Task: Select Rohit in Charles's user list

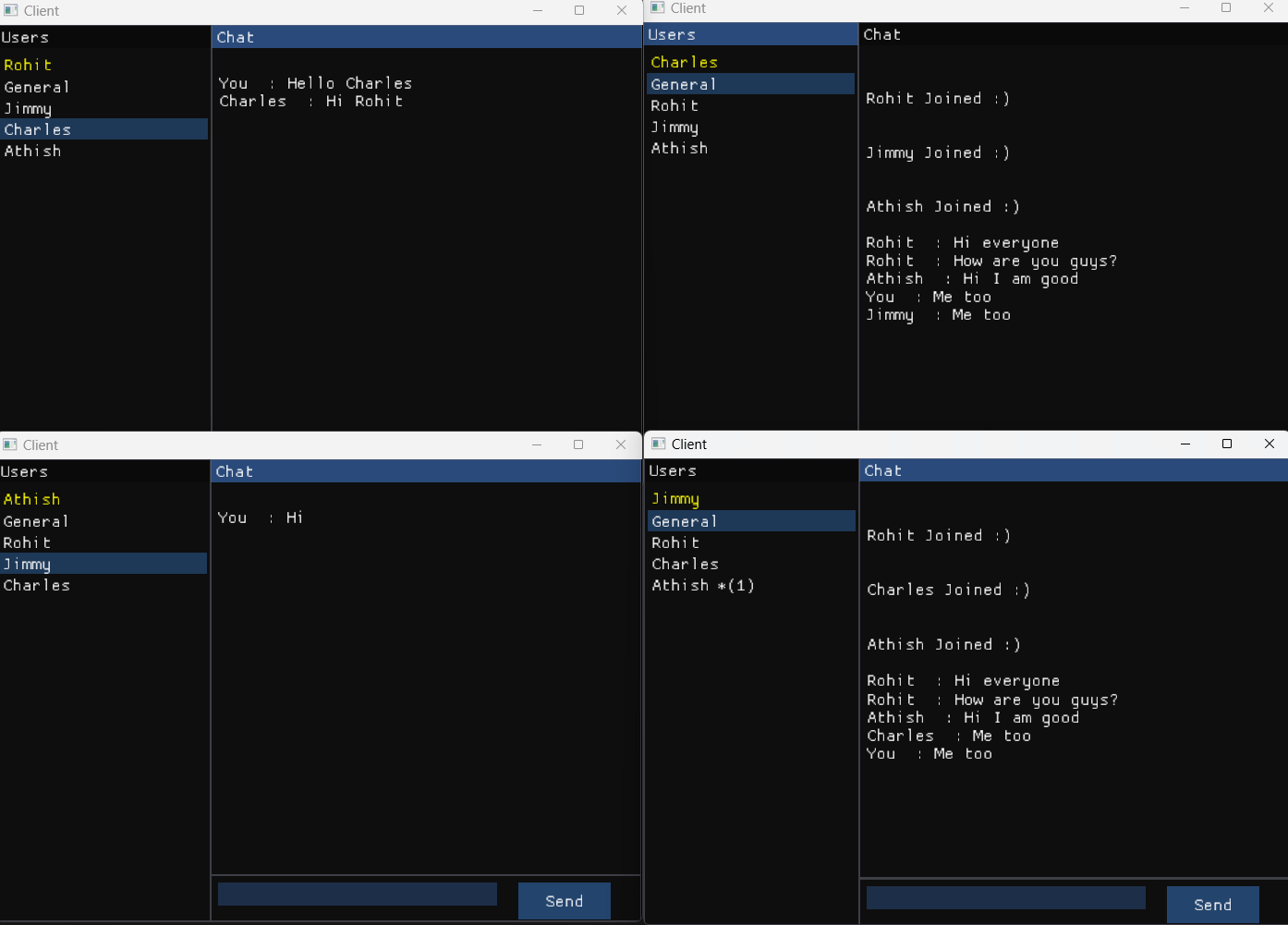Action: point(751,105)
